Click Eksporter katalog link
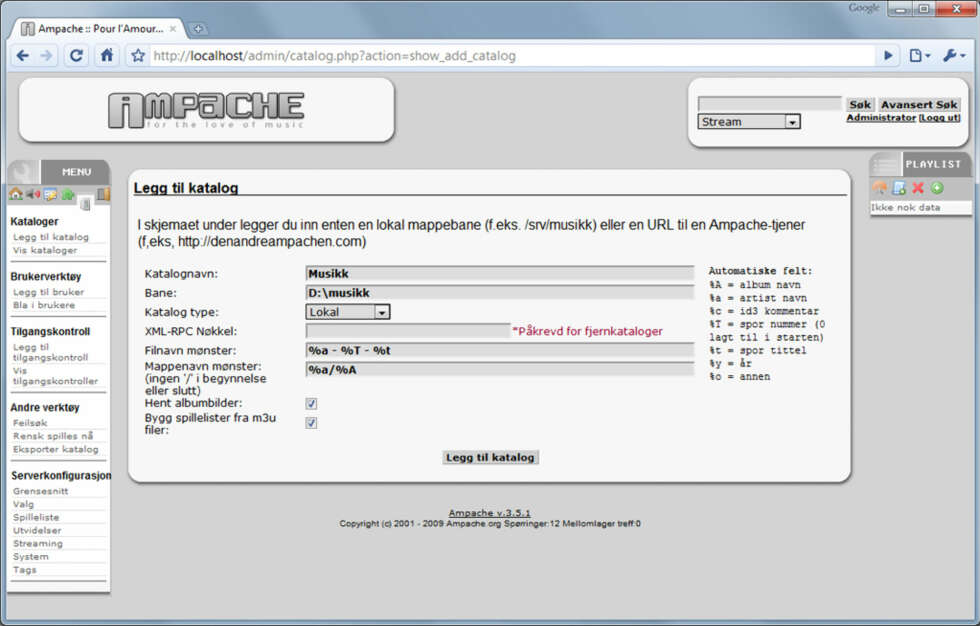This screenshot has width=980, height=626. coord(56,449)
